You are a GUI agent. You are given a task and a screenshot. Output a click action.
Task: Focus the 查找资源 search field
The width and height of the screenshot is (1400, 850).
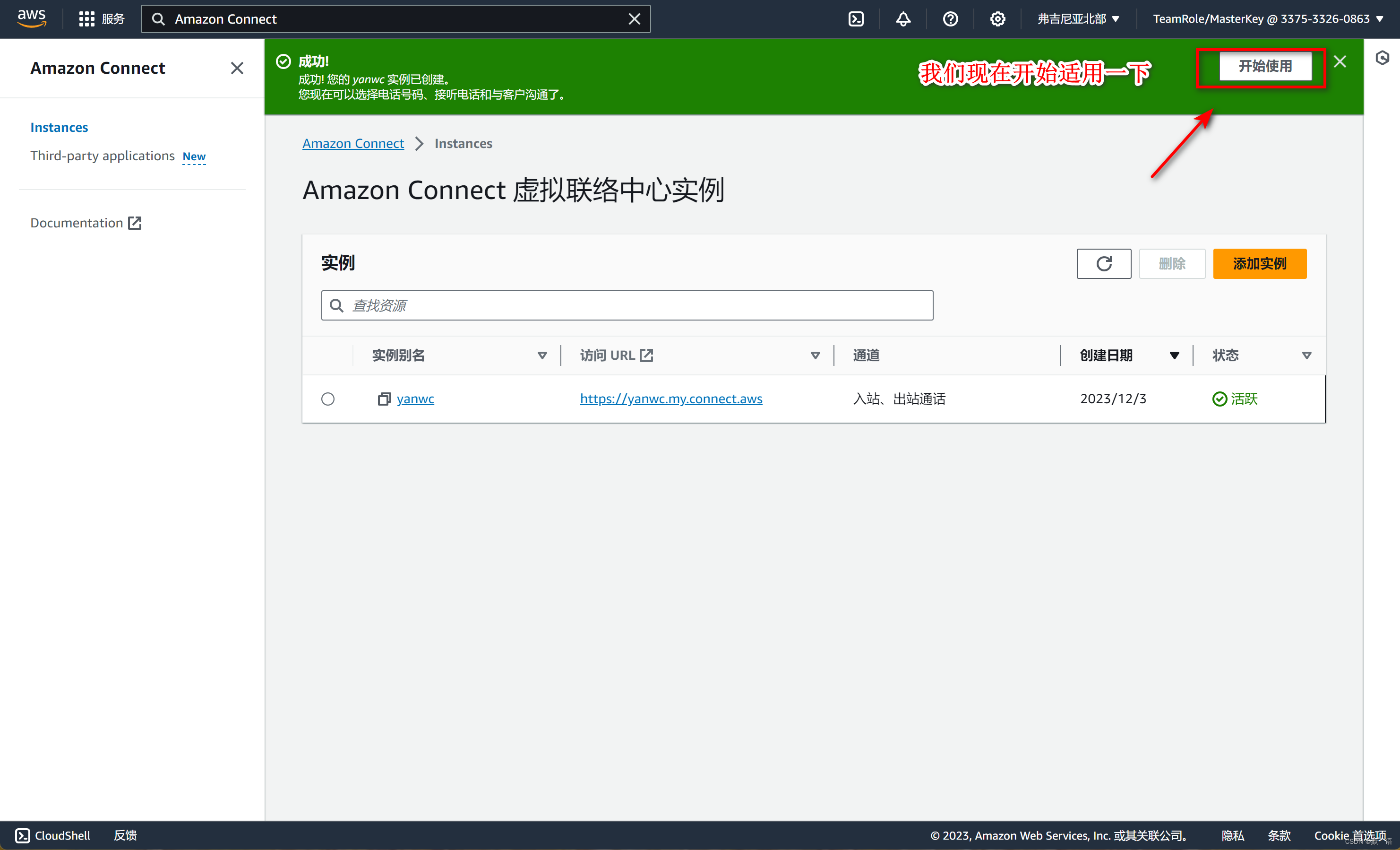tap(627, 305)
